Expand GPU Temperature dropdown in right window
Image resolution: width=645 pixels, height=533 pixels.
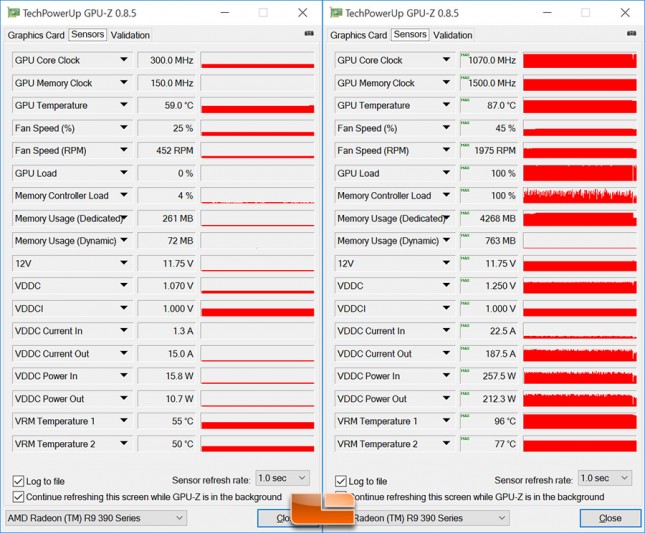(x=446, y=105)
